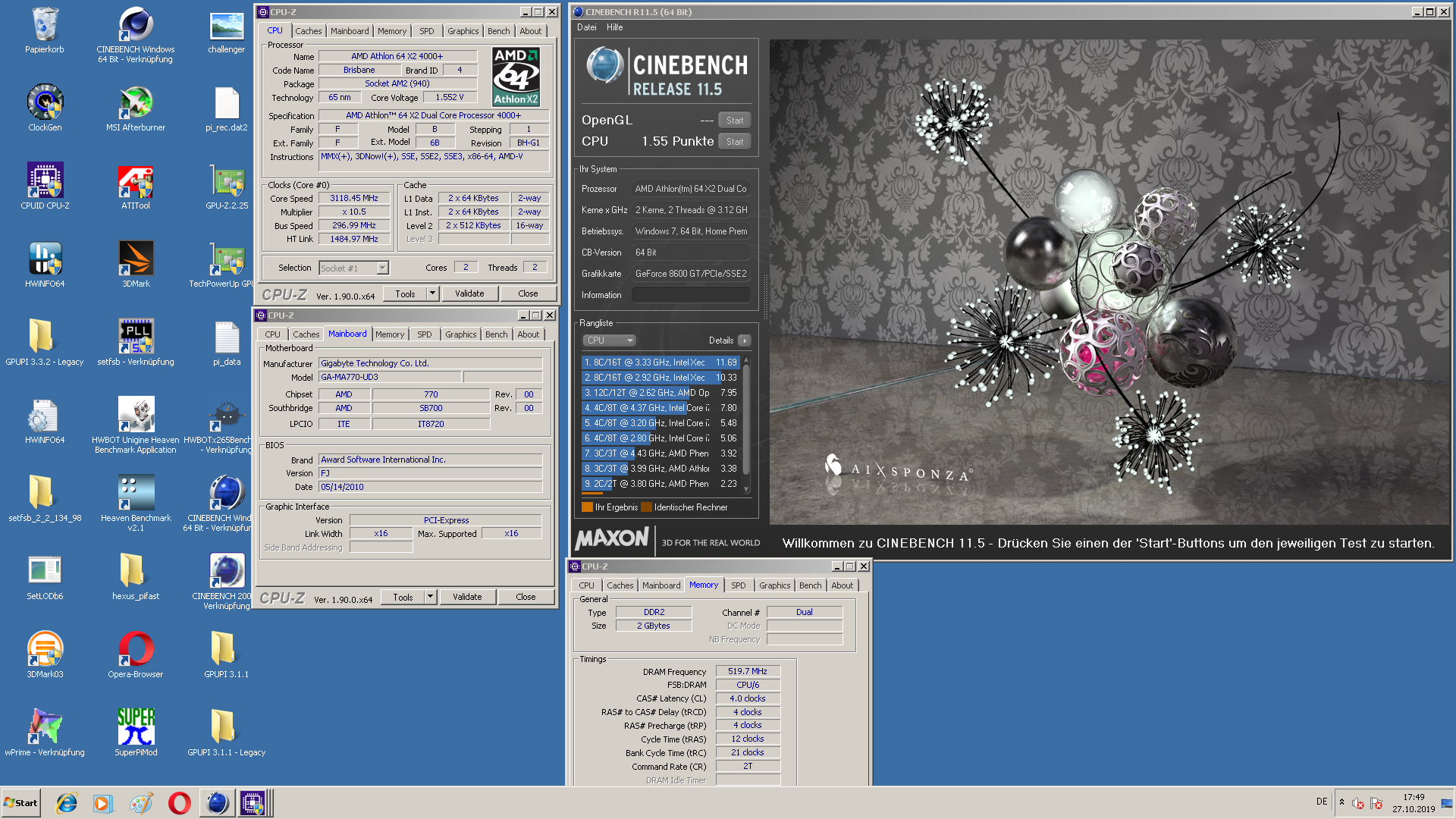Show hidden system tray icons

1341,802
